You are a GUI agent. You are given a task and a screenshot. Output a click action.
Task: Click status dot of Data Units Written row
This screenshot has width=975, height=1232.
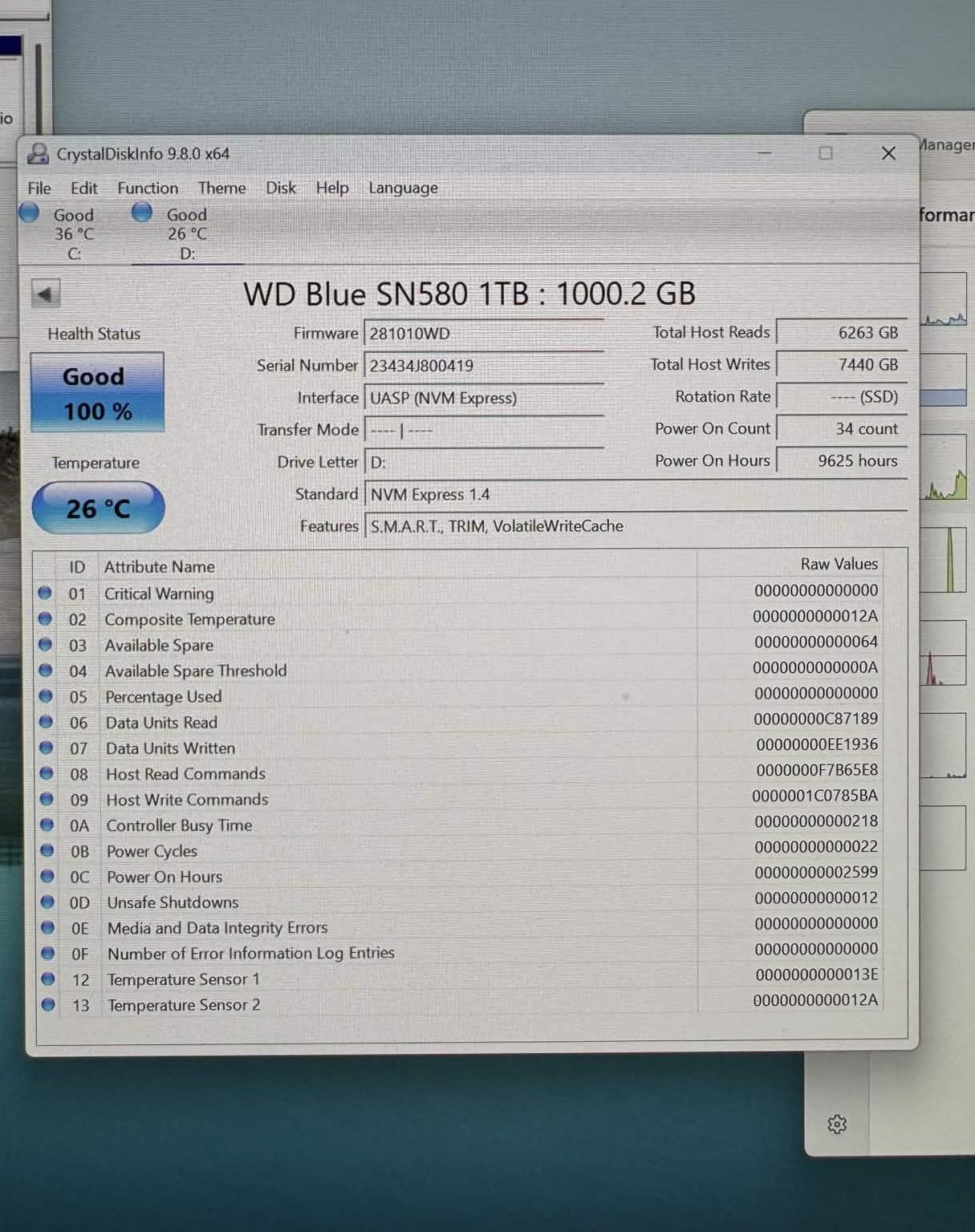coord(47,747)
